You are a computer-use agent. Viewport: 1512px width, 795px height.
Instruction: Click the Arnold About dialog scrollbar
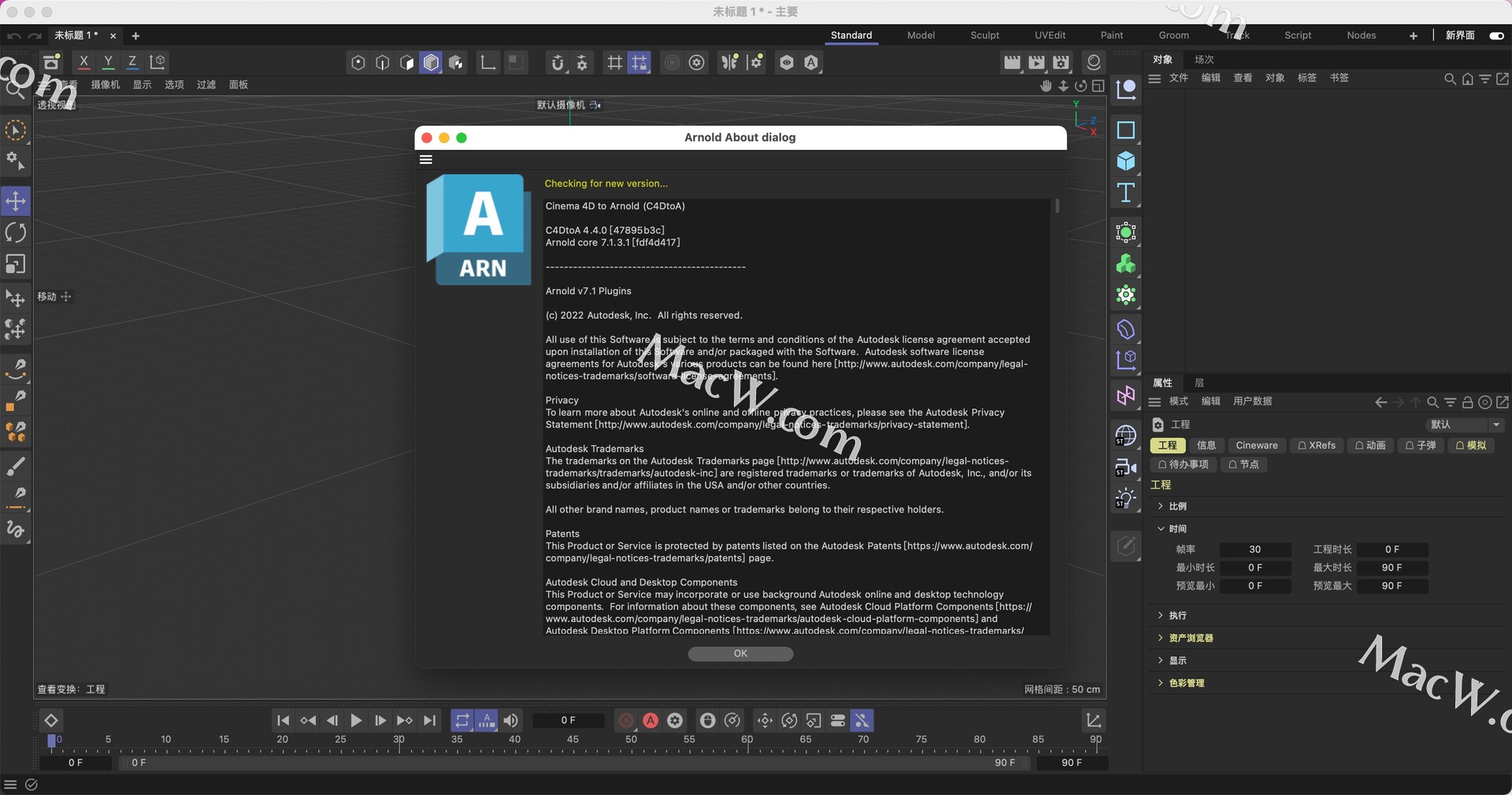[1057, 206]
